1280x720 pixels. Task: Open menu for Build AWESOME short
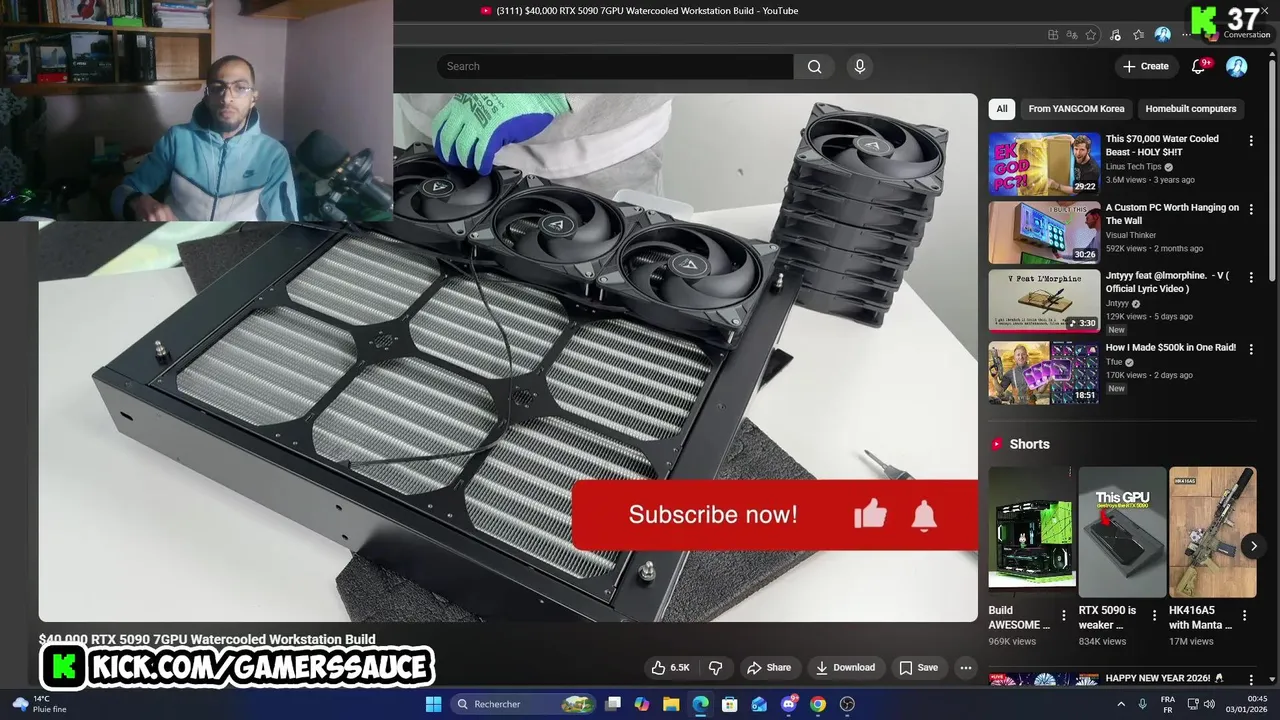1064,616
